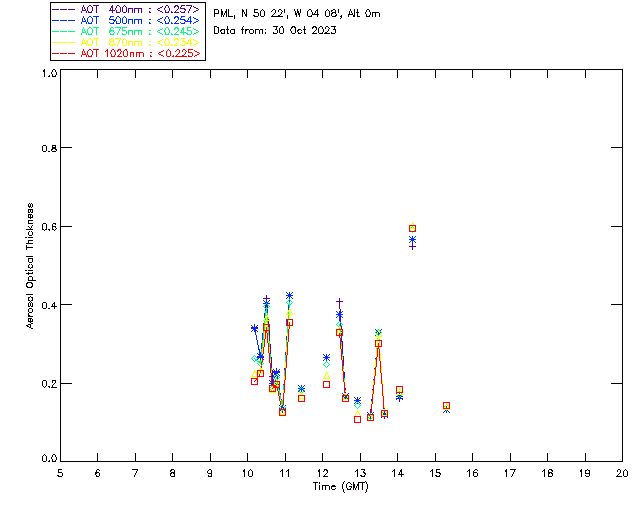Click the x-axis tick label 10
The height and width of the screenshot is (512, 640).
click(248, 474)
